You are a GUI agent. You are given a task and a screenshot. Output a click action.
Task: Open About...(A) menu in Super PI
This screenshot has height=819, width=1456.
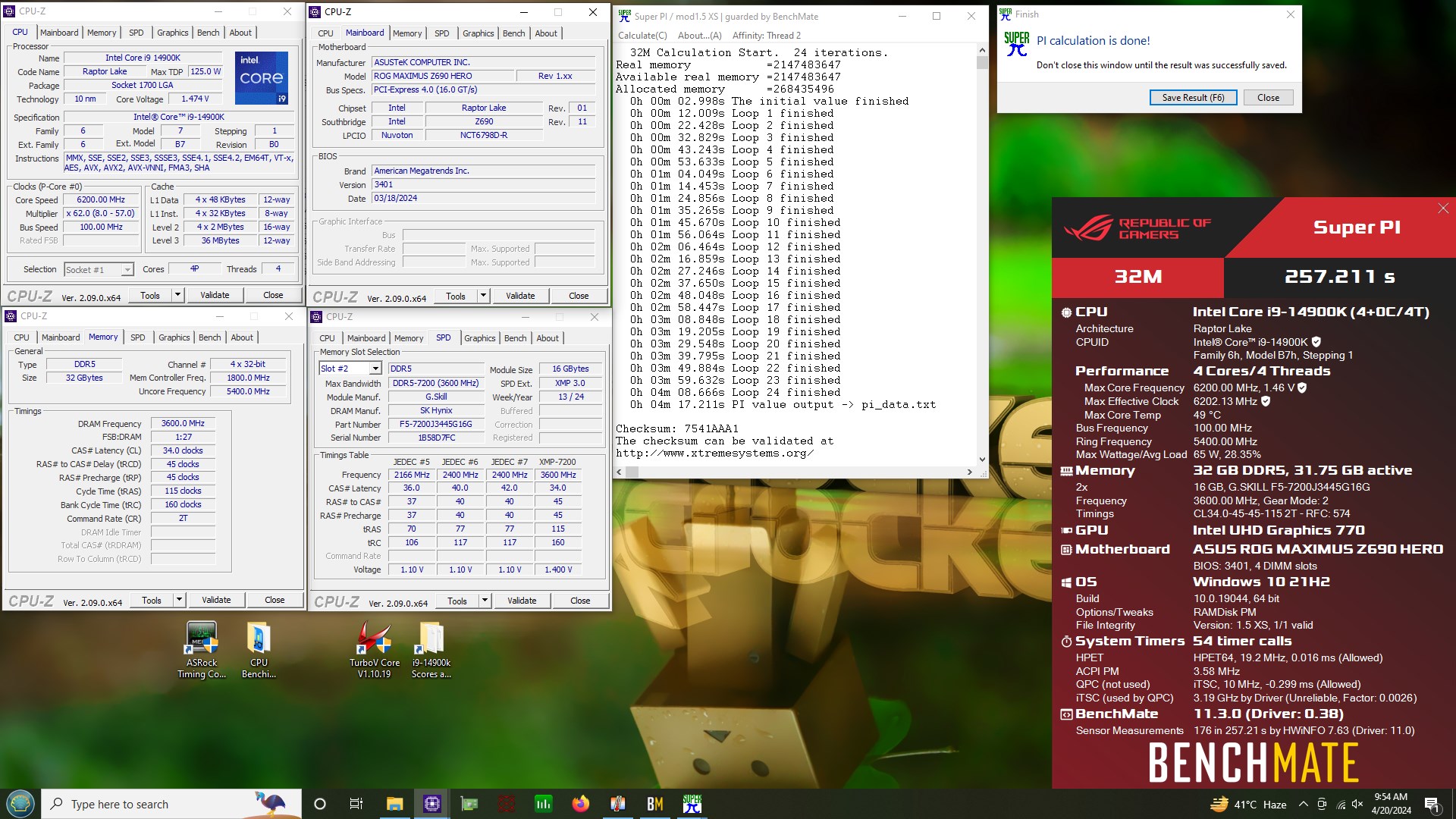pyautogui.click(x=699, y=36)
